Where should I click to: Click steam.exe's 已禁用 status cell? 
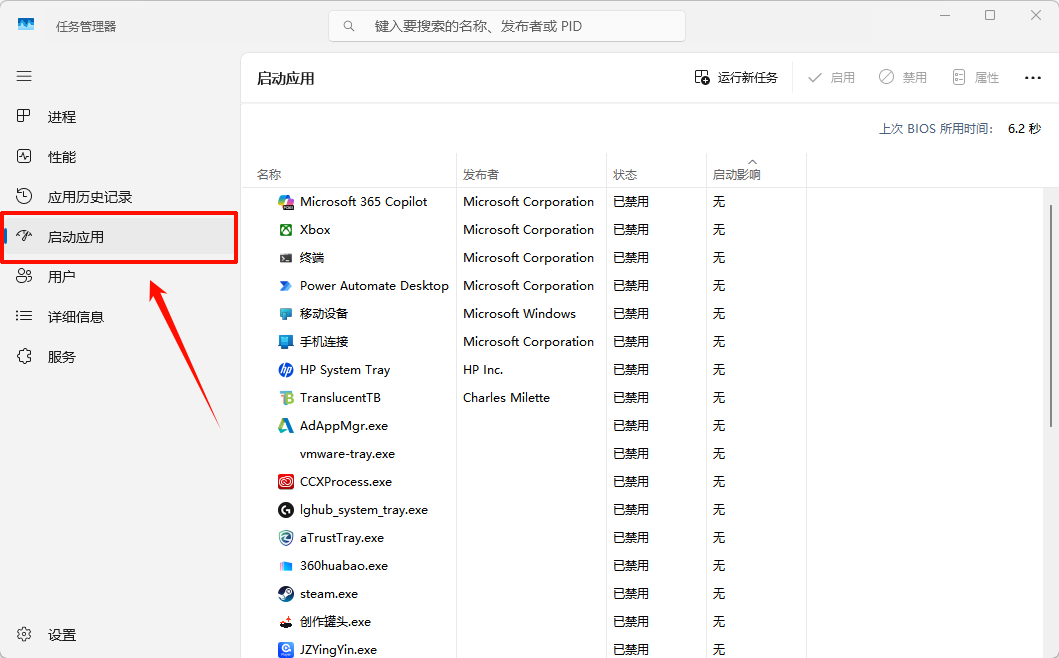click(631, 594)
